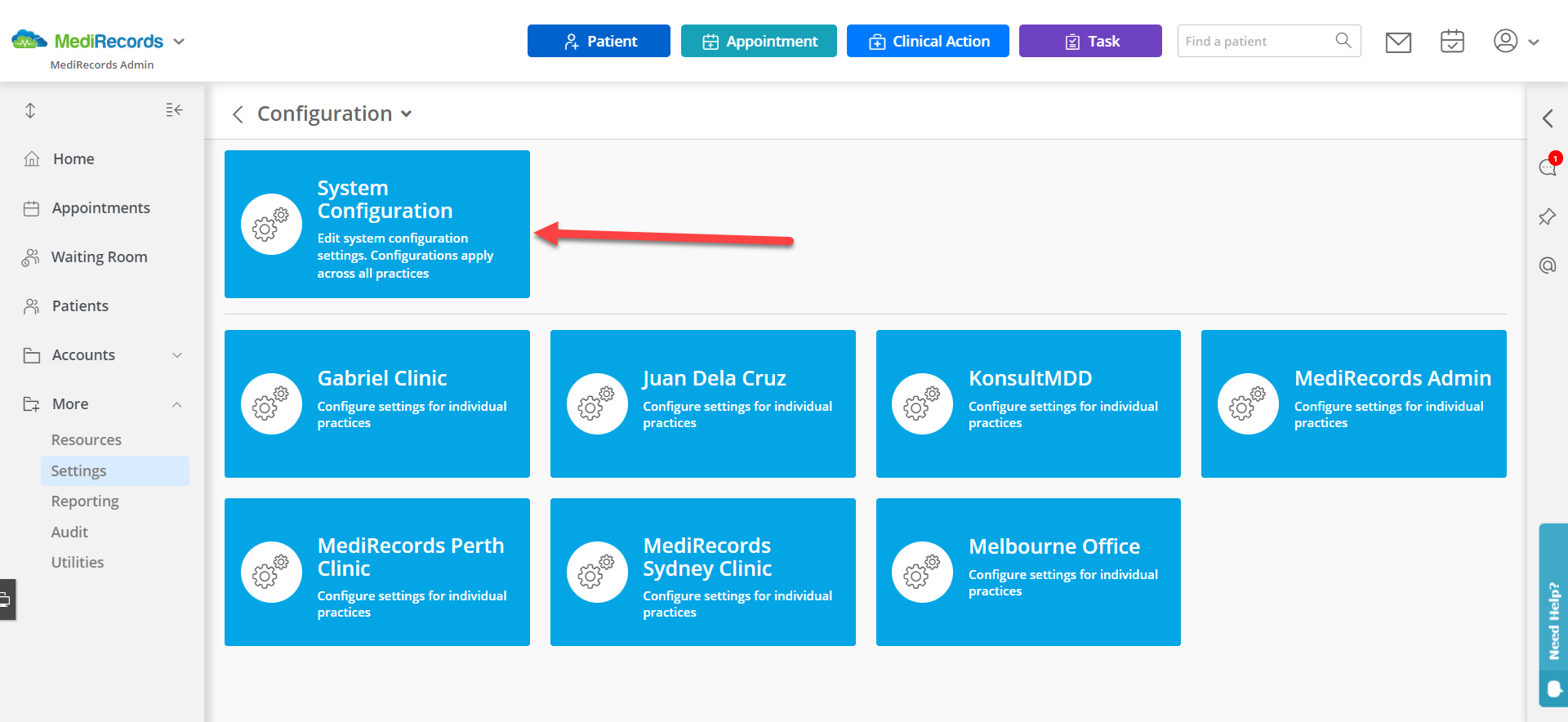The width and height of the screenshot is (1568, 722).
Task: Open Reporting under More
Action: 85,501
